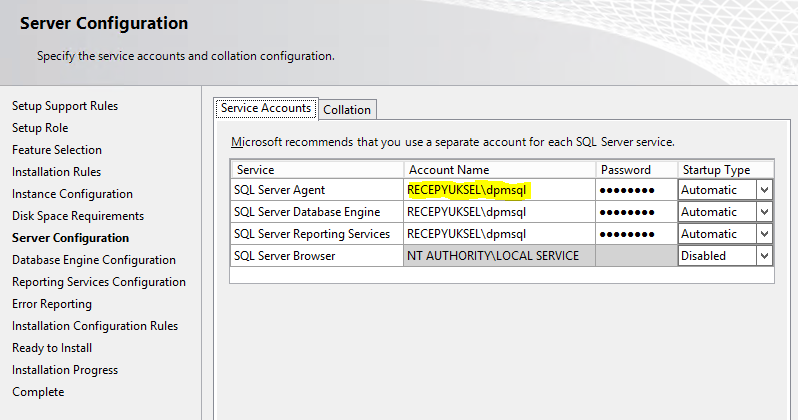Click Disk Space Requirements step

[78, 216]
